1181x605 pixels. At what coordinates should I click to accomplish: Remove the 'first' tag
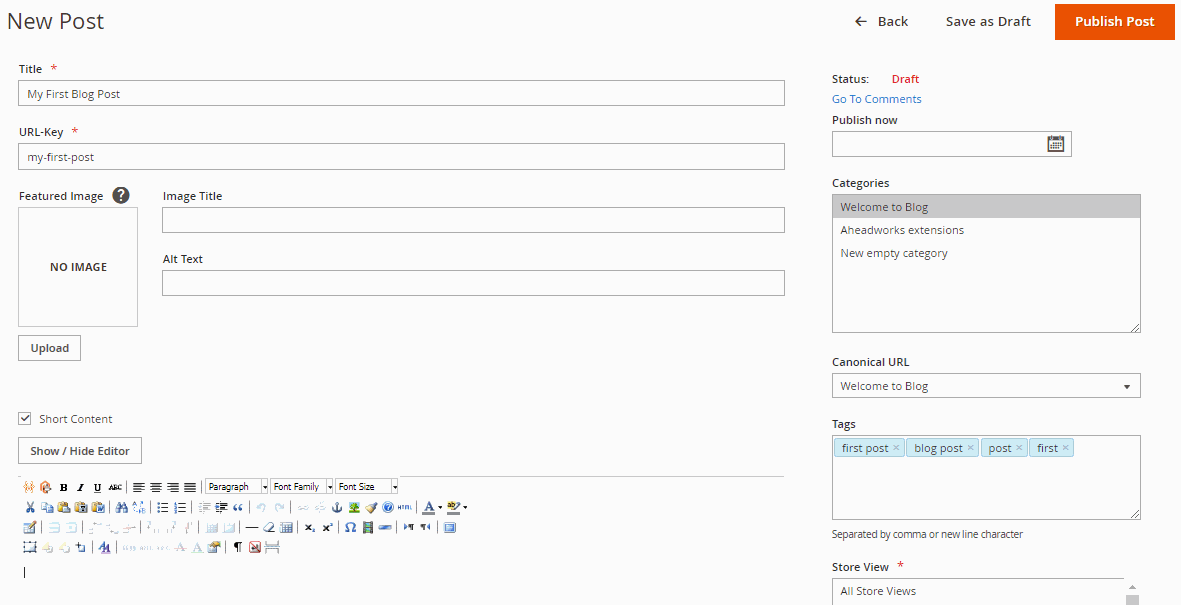click(x=1065, y=448)
